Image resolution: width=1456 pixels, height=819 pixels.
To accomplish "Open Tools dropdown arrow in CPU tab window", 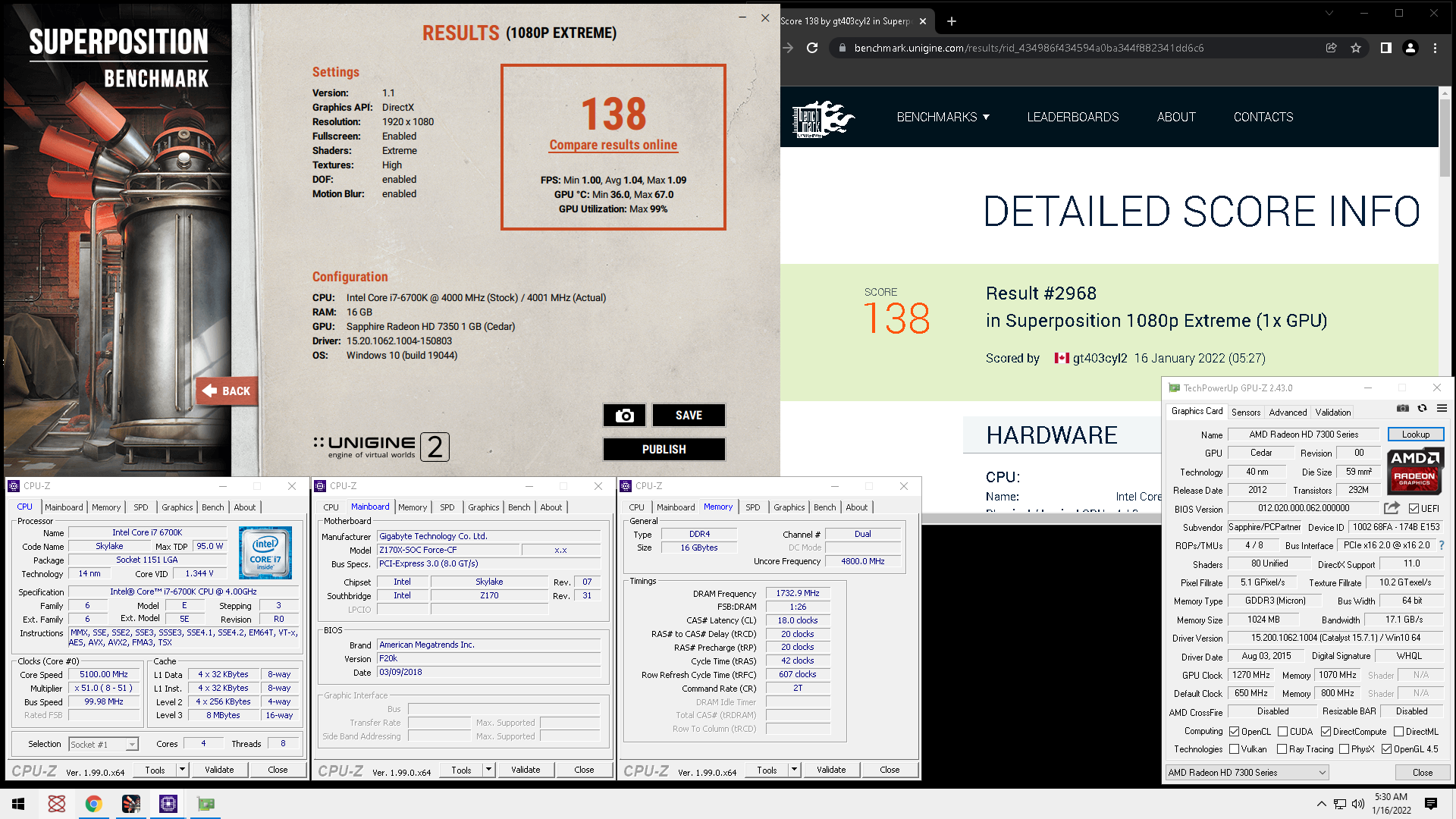I will pyautogui.click(x=182, y=770).
